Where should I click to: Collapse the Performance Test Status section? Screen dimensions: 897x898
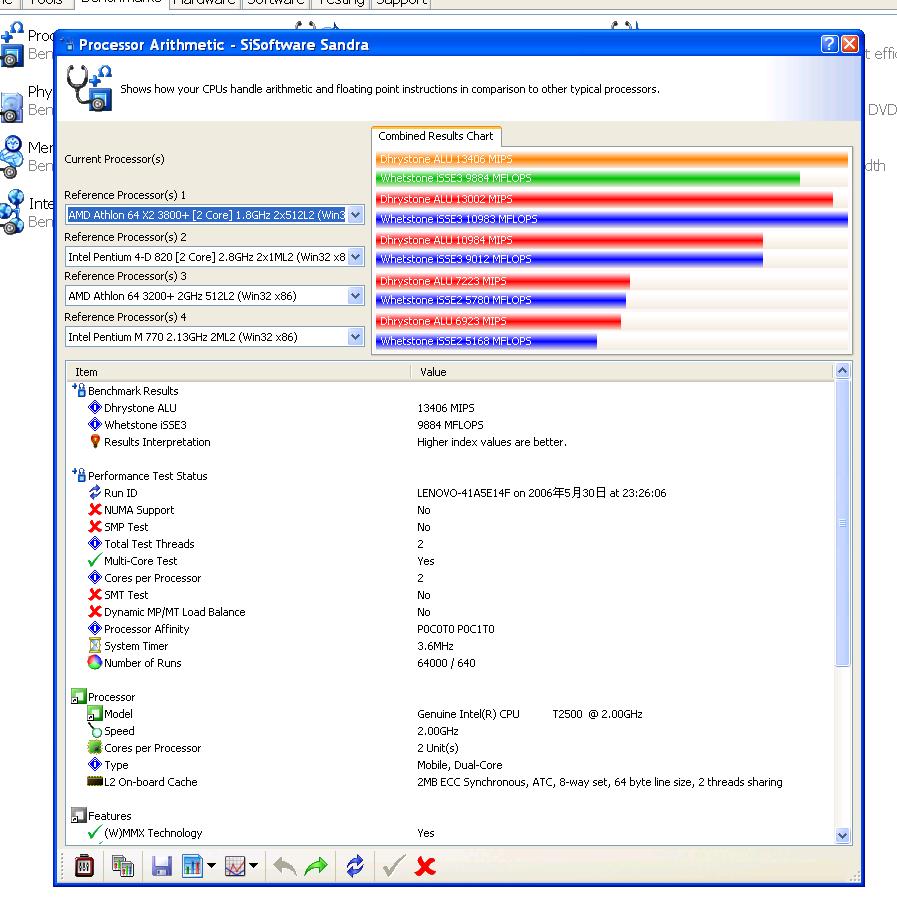tap(78, 476)
